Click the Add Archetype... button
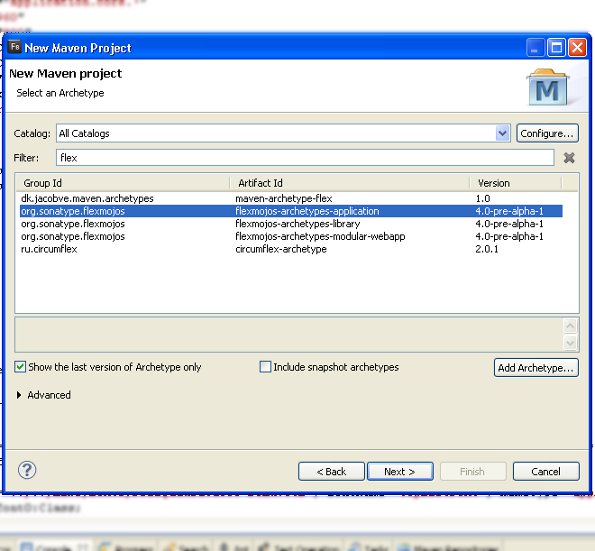 coord(536,367)
